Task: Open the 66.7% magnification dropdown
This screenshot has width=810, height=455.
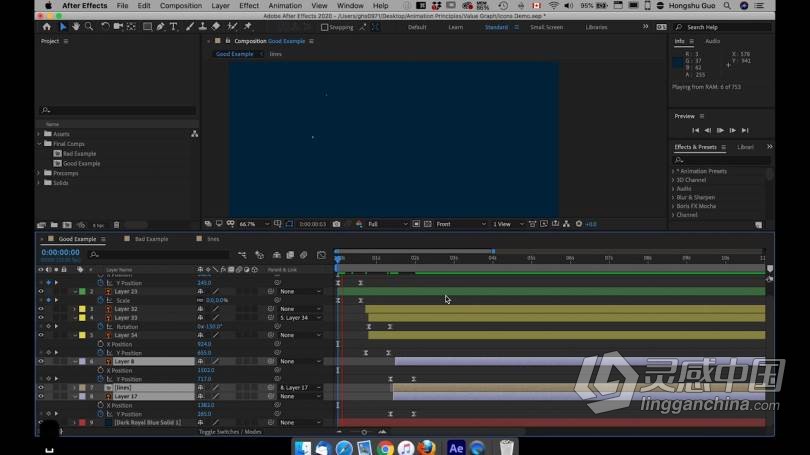Action: 254,224
